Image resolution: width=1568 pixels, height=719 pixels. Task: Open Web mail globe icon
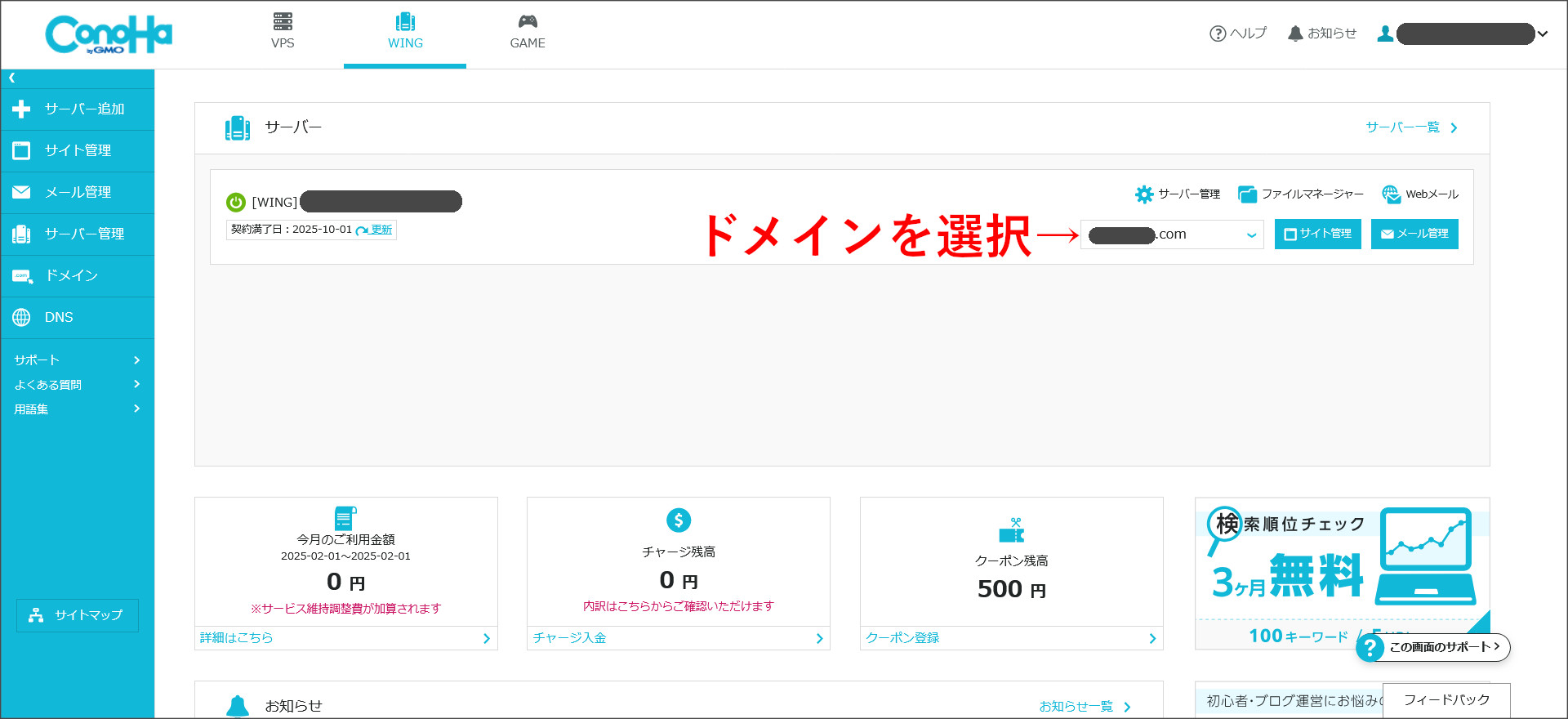pyautogui.click(x=1391, y=194)
